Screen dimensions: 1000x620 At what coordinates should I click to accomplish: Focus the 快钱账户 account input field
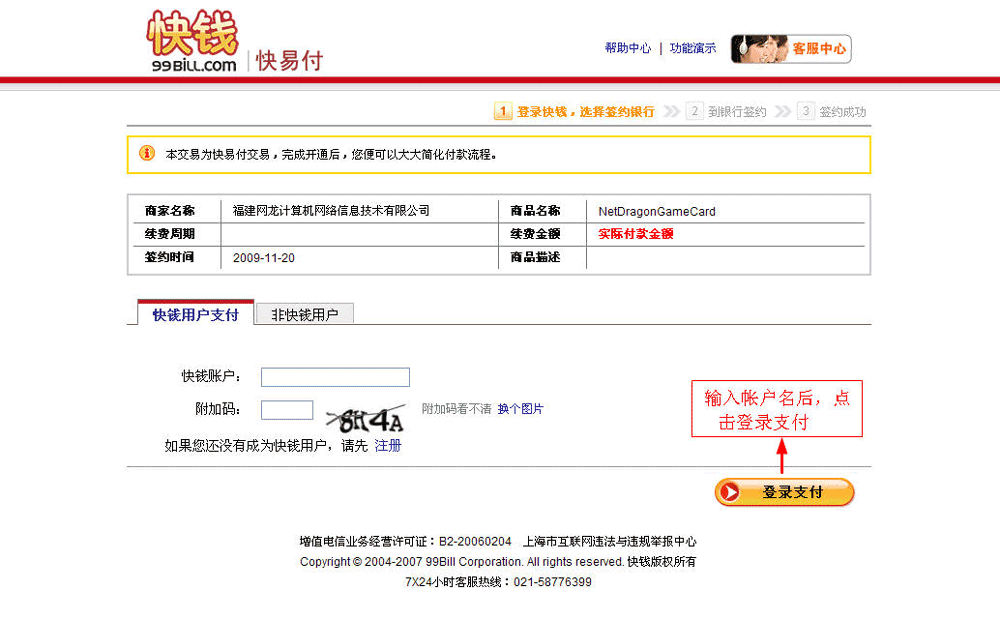point(335,377)
